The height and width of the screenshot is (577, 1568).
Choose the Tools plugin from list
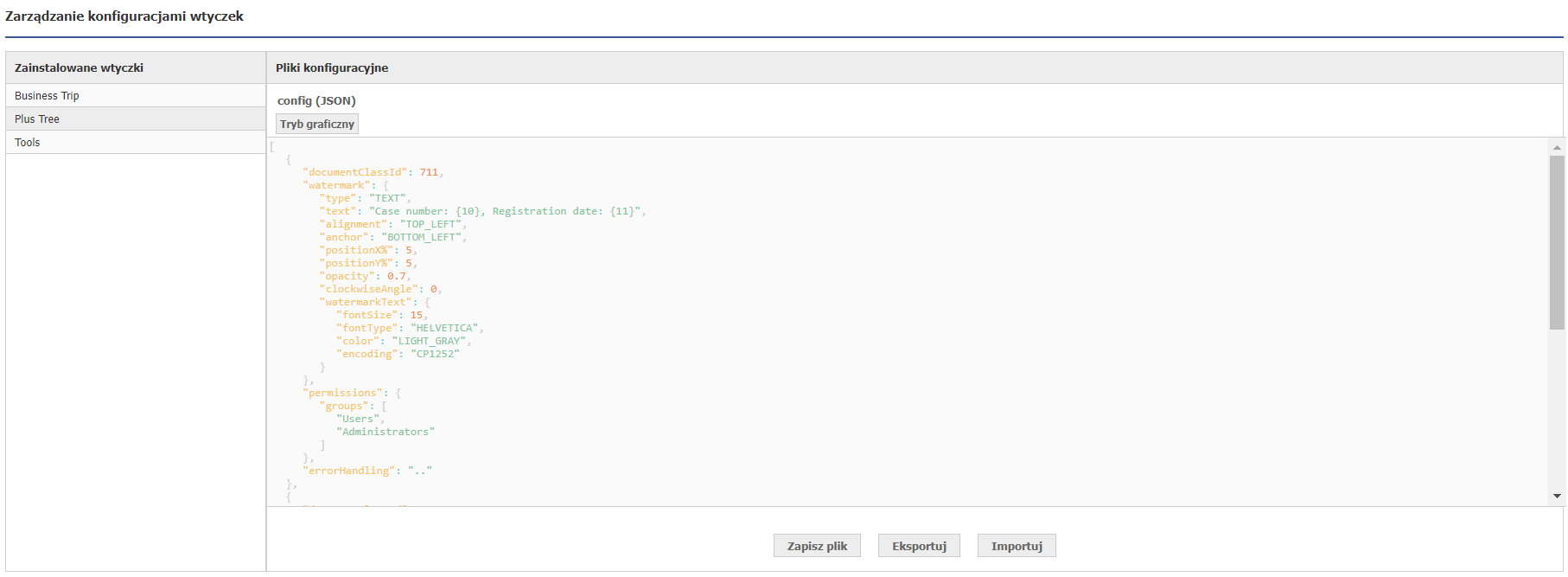[x=28, y=143]
